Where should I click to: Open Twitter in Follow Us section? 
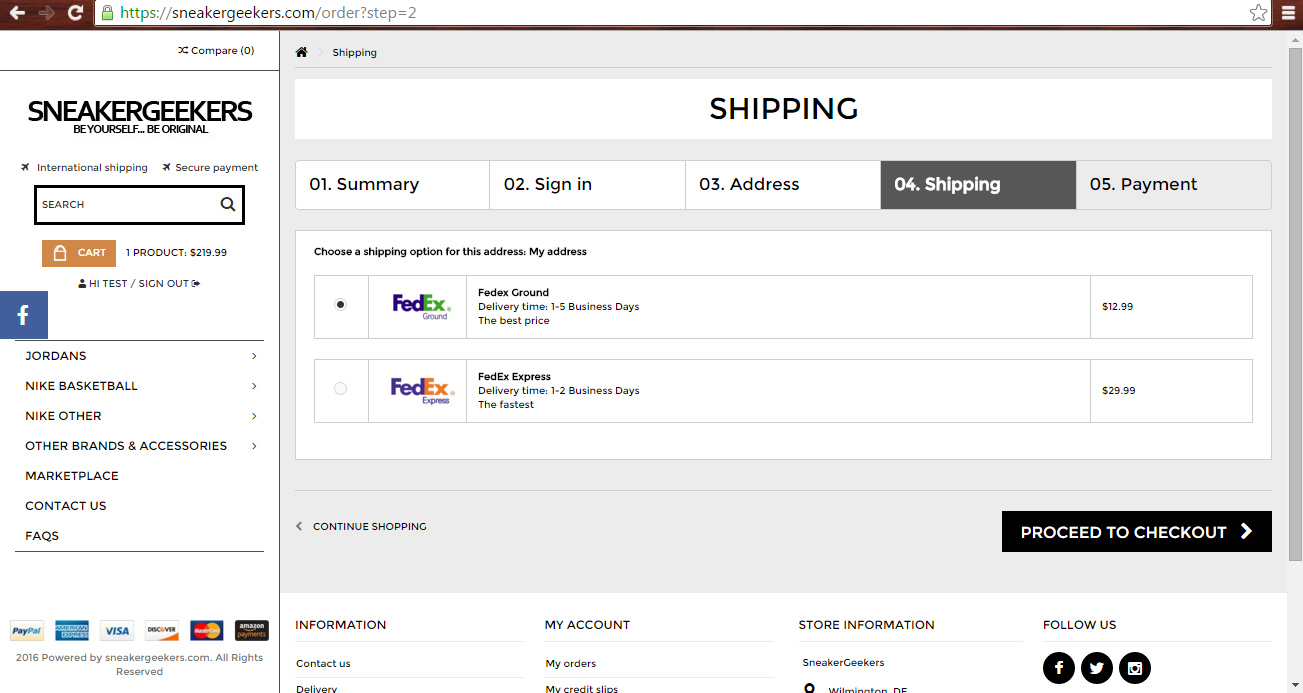1096,668
